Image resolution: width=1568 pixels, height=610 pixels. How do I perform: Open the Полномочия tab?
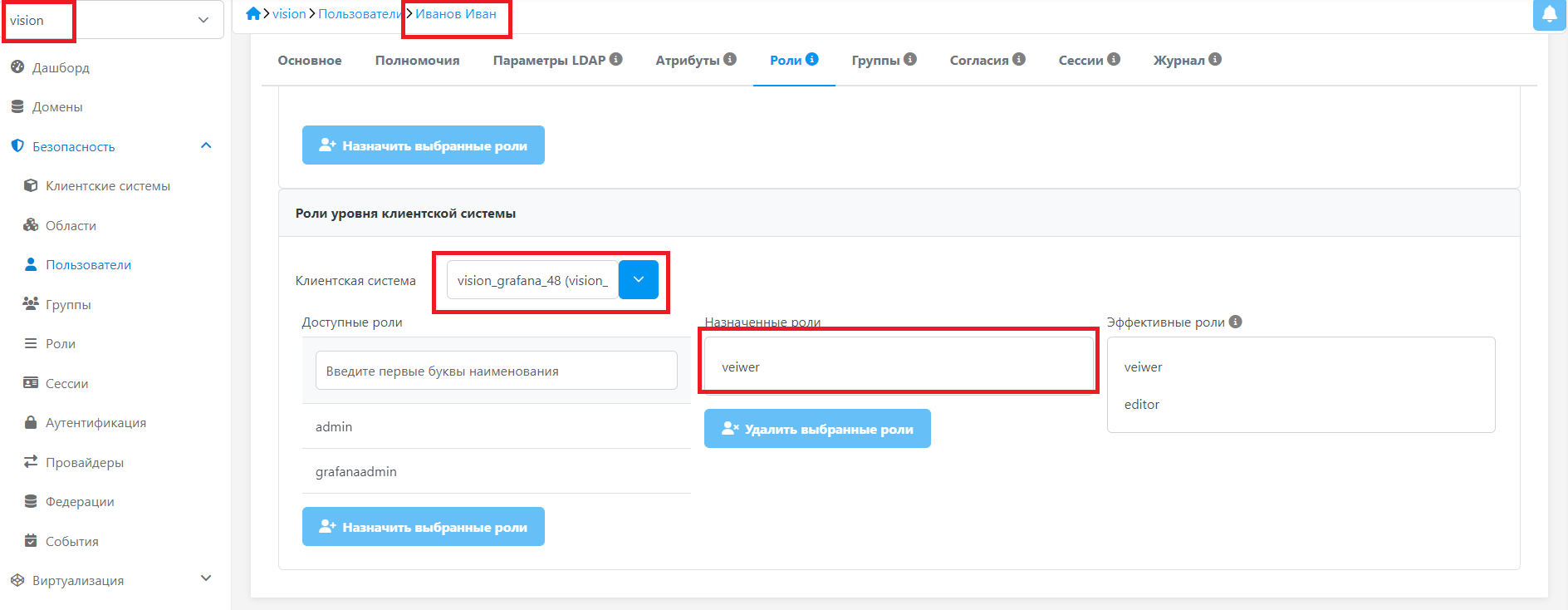pyautogui.click(x=417, y=60)
